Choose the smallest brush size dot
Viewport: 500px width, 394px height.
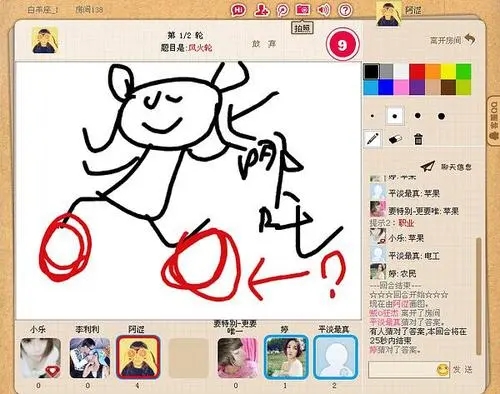click(x=372, y=116)
